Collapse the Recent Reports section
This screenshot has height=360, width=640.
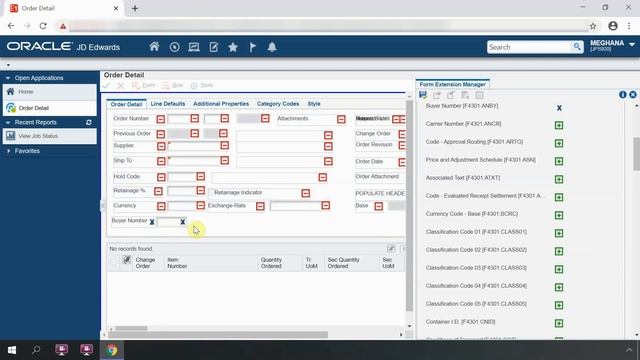click(8, 122)
